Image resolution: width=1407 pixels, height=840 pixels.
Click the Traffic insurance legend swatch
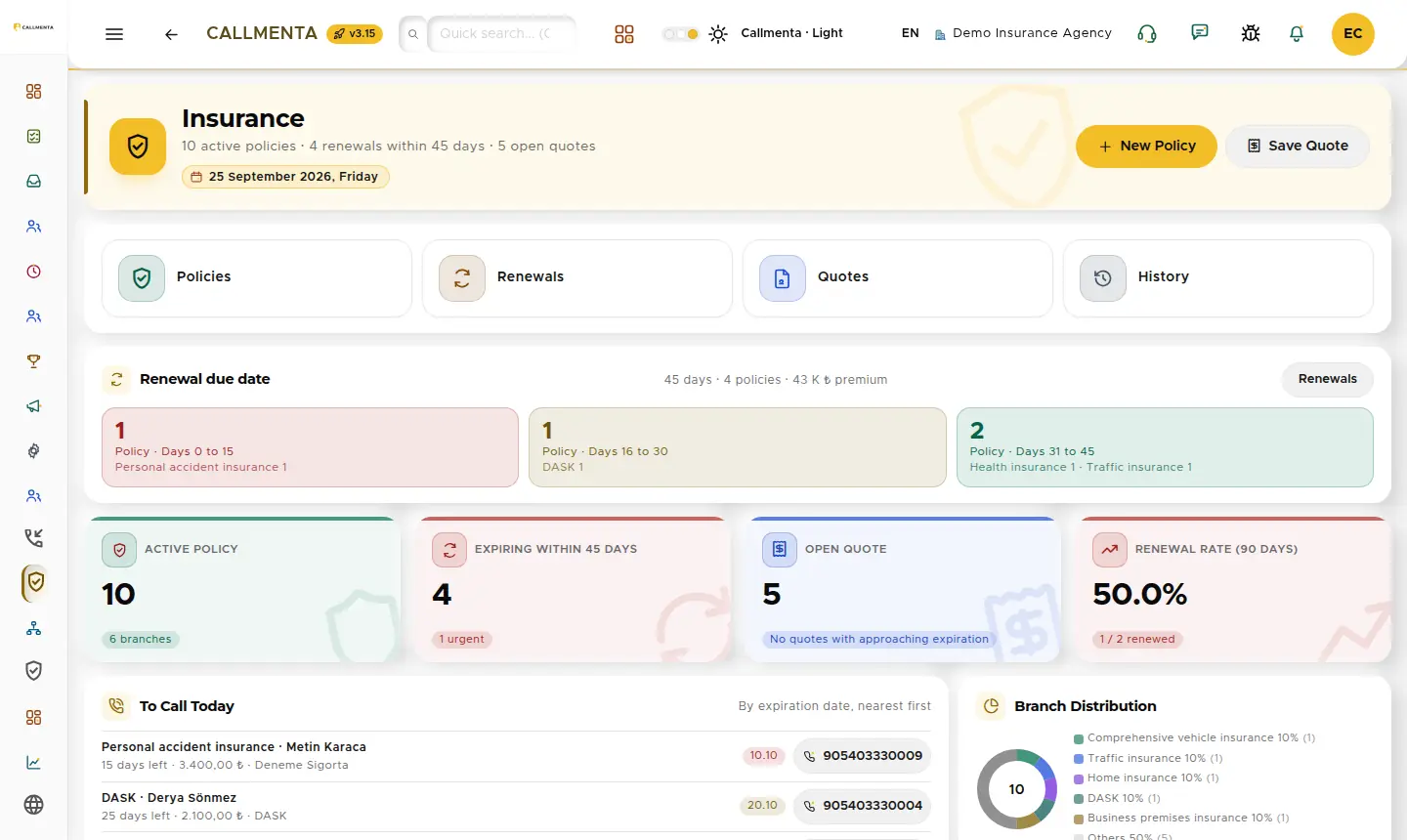pyautogui.click(x=1079, y=759)
